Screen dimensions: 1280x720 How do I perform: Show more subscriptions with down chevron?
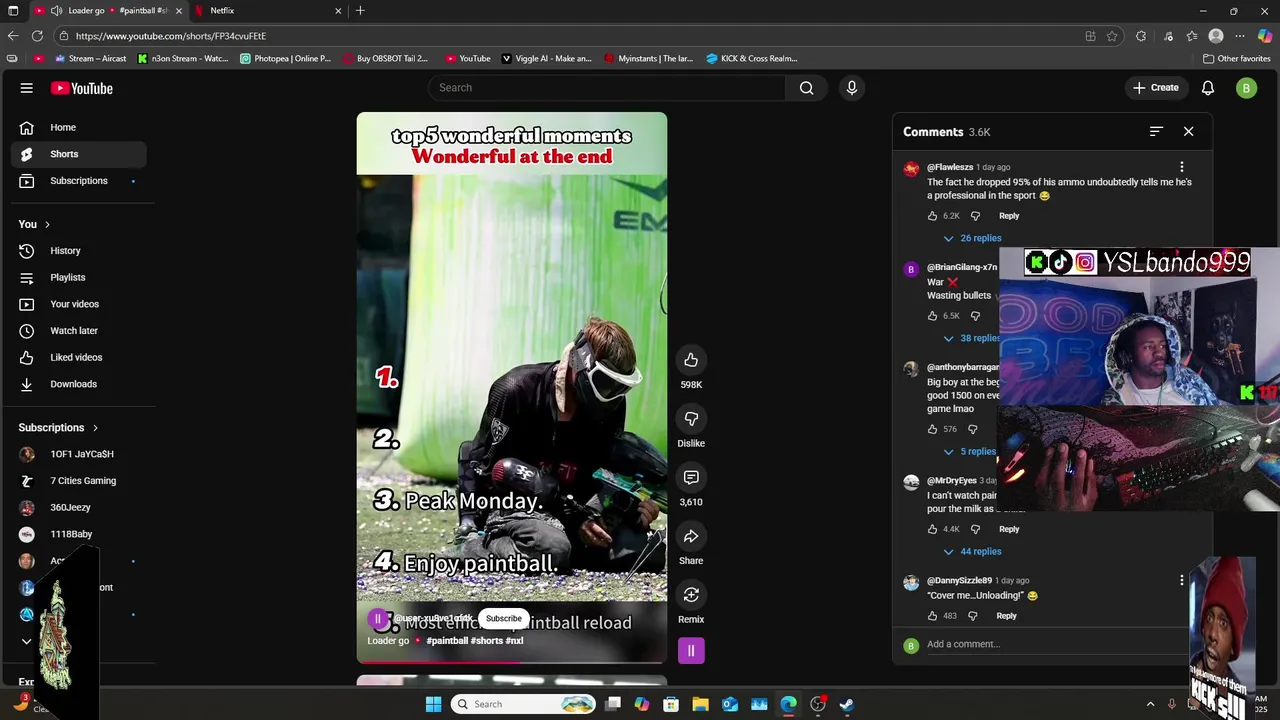[27, 641]
